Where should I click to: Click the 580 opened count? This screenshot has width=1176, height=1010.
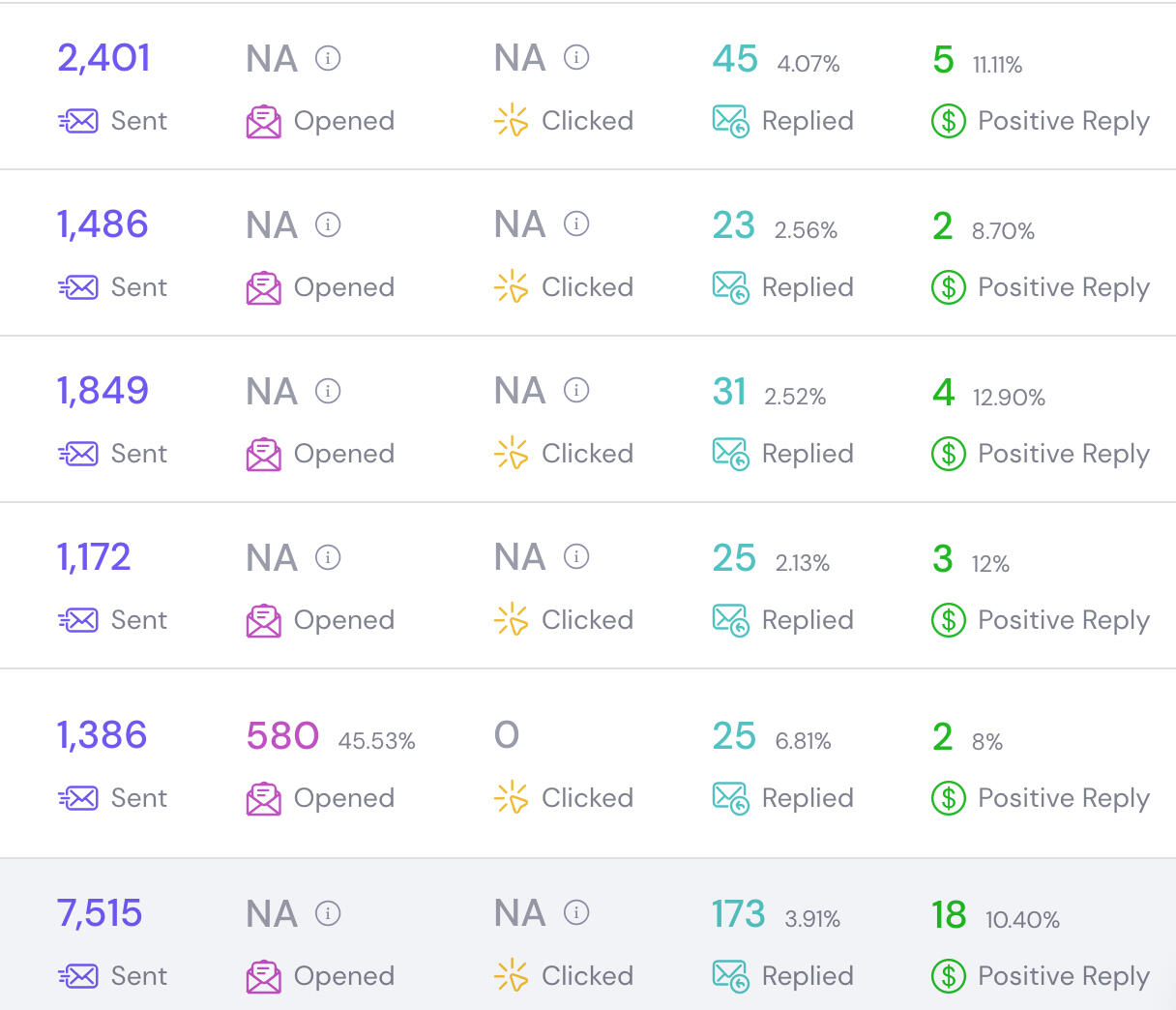point(282,736)
